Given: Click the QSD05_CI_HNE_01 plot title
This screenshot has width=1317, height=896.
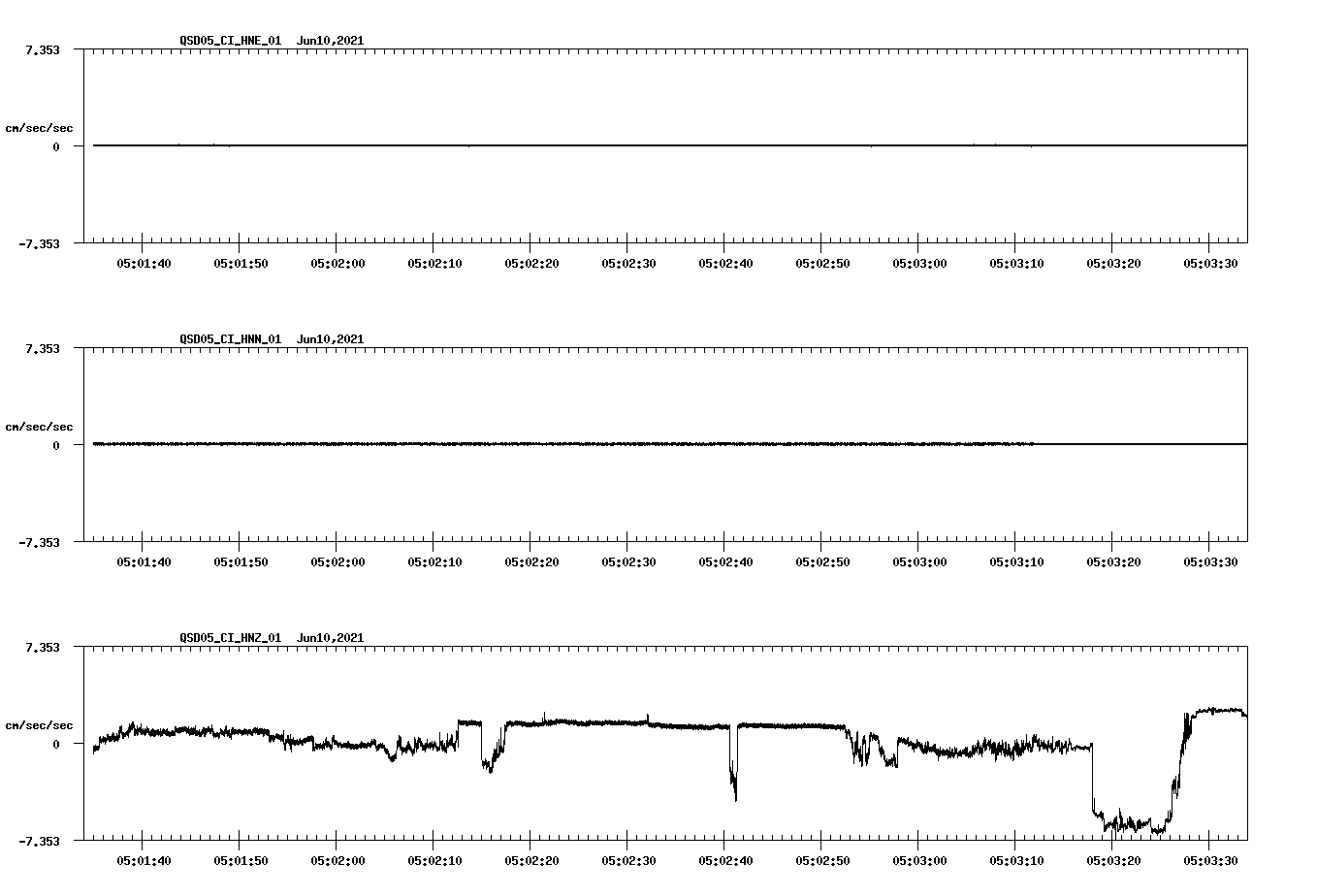Looking at the screenshot, I should (272, 40).
